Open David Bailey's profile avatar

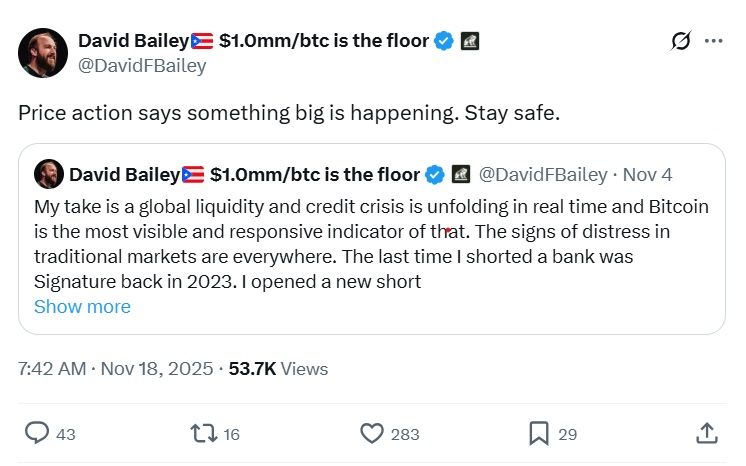point(43,53)
